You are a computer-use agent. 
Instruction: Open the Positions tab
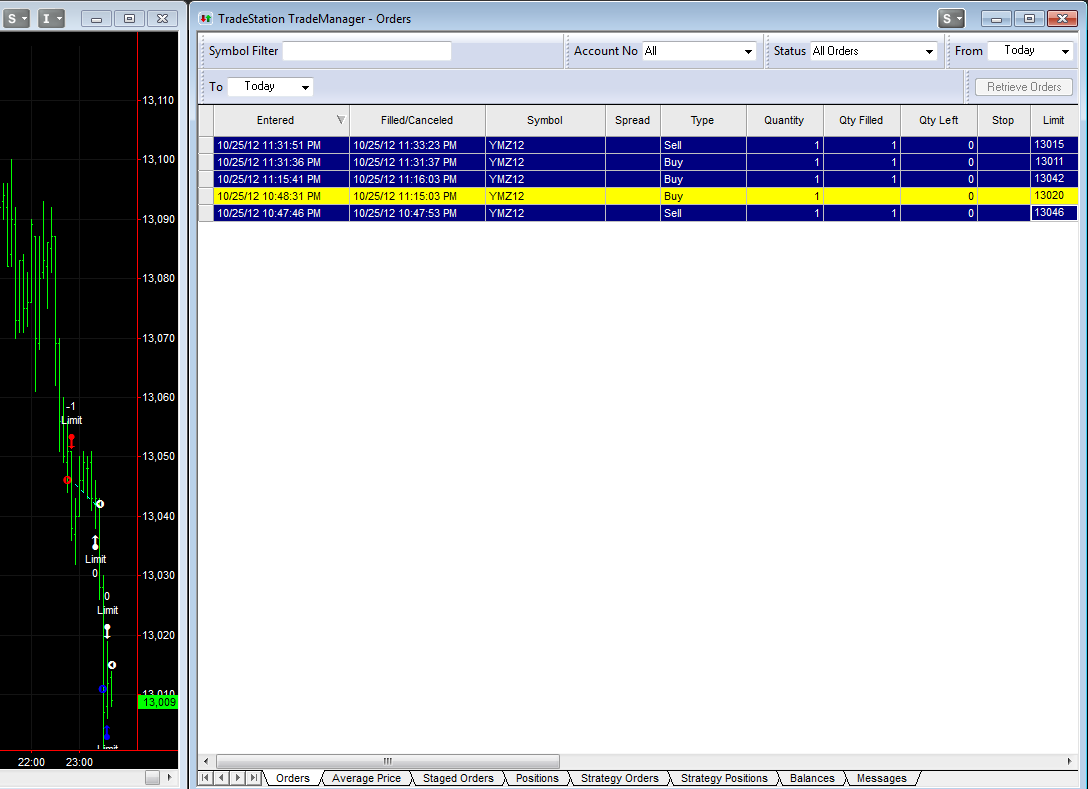[x=537, y=778]
